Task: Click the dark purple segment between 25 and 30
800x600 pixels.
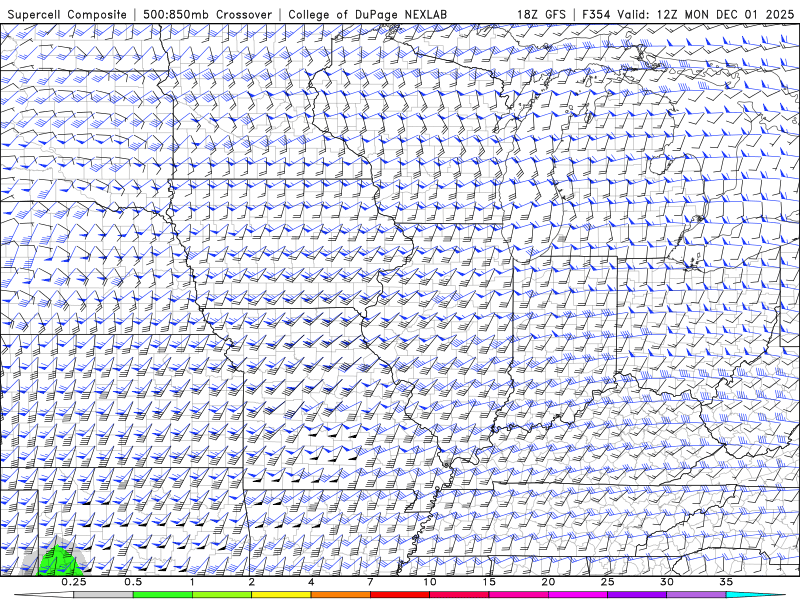Action: tap(637, 595)
